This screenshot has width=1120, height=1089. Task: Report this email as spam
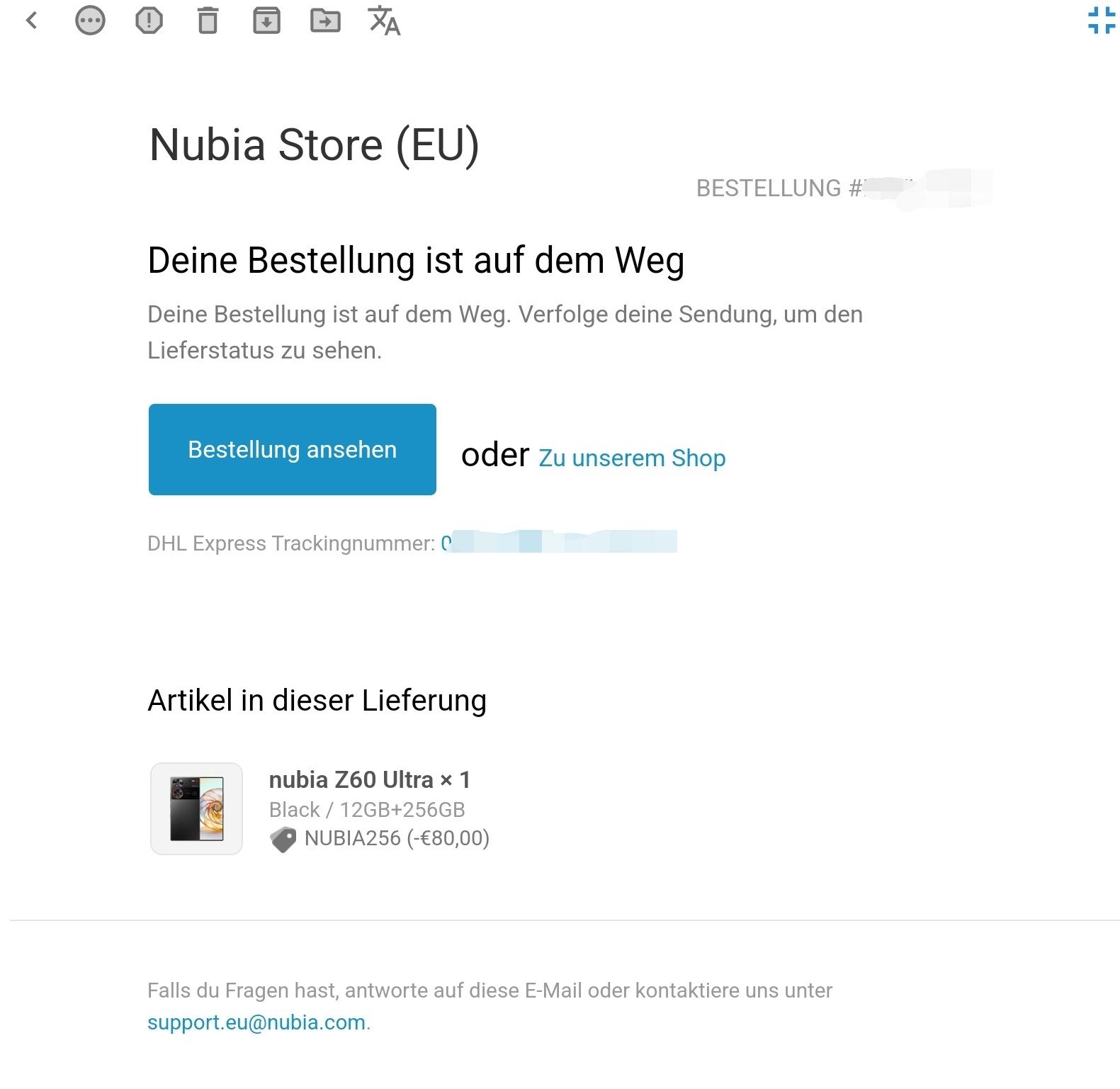tap(149, 21)
